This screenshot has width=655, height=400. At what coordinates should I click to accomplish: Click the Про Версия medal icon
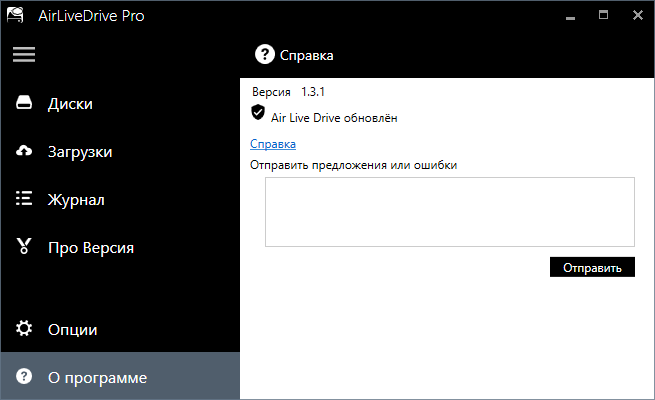coord(24,246)
